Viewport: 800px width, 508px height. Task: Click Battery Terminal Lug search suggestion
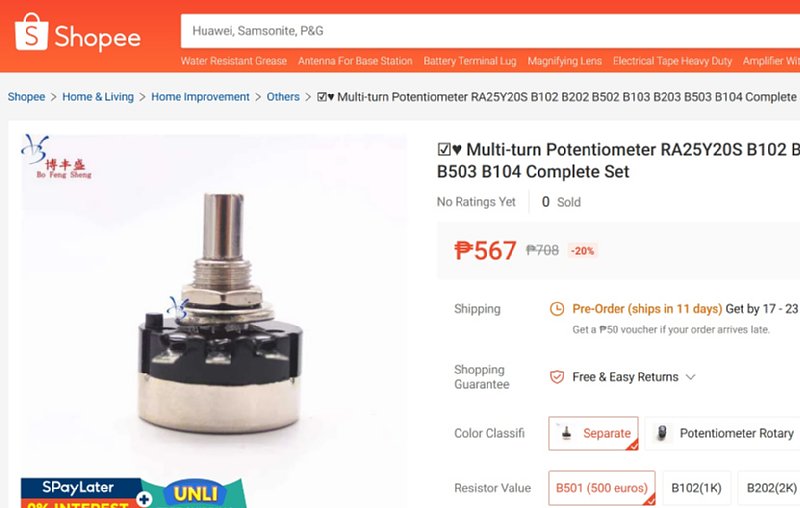tap(470, 61)
